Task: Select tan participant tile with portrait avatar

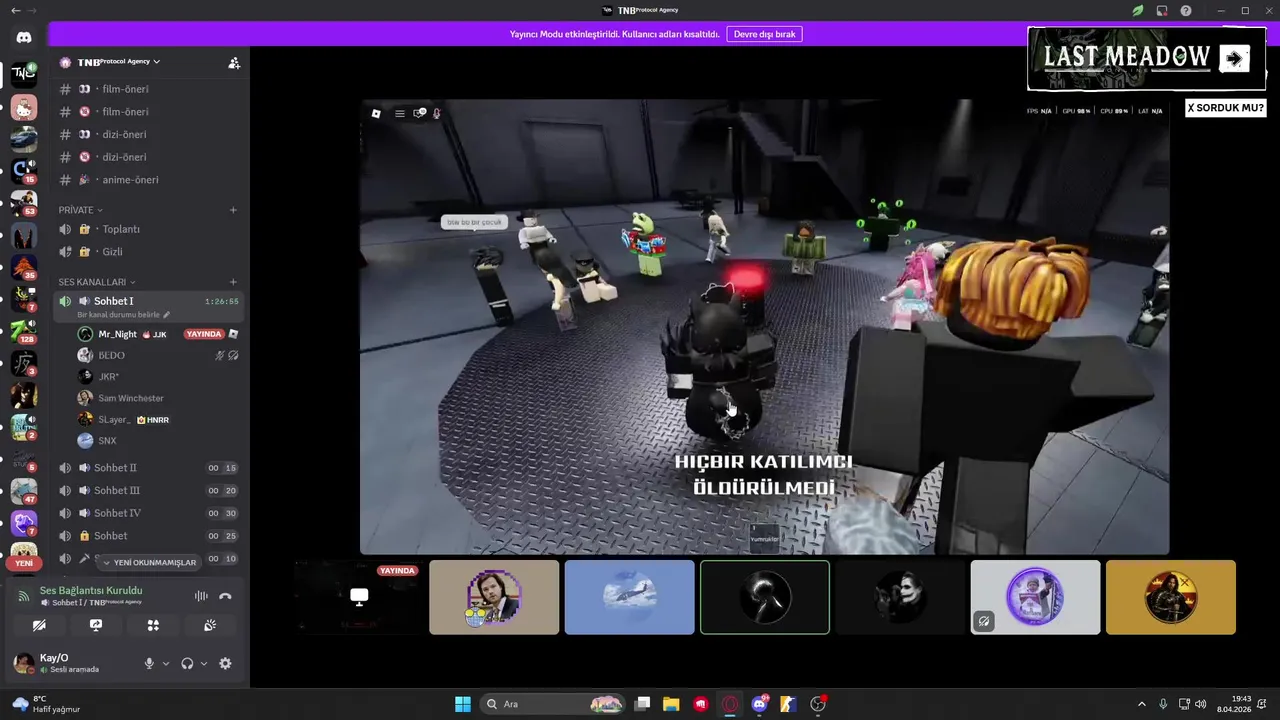Action: [x=494, y=597]
